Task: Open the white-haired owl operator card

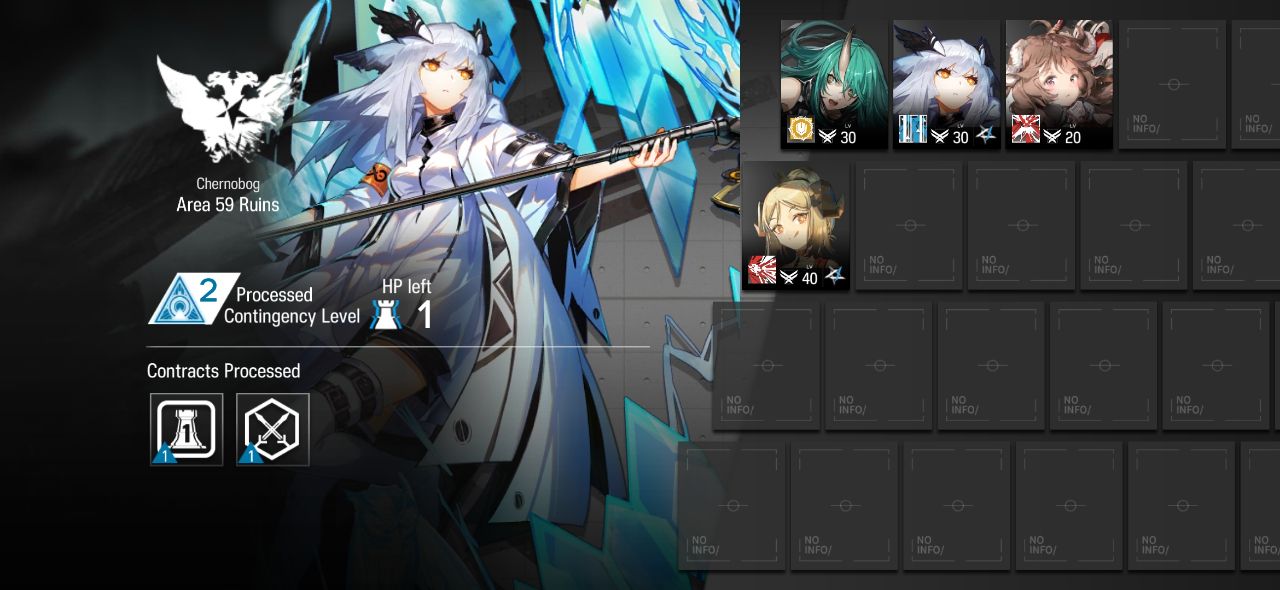Action: coord(946,85)
